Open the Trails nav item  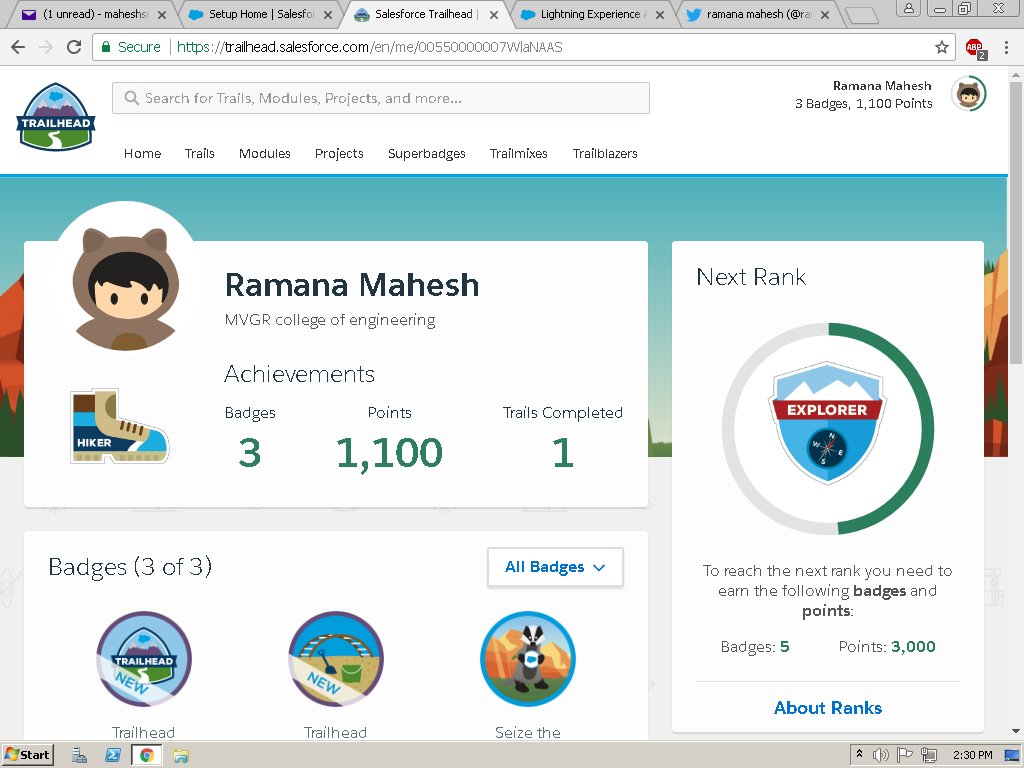(x=199, y=153)
